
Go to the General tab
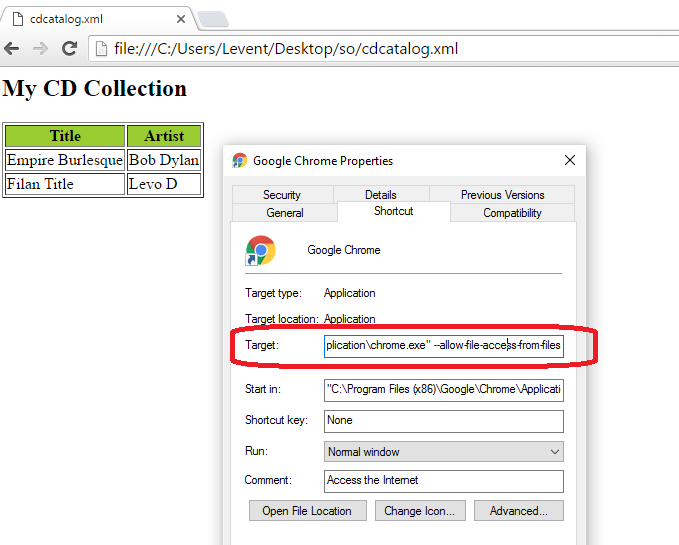tap(285, 213)
